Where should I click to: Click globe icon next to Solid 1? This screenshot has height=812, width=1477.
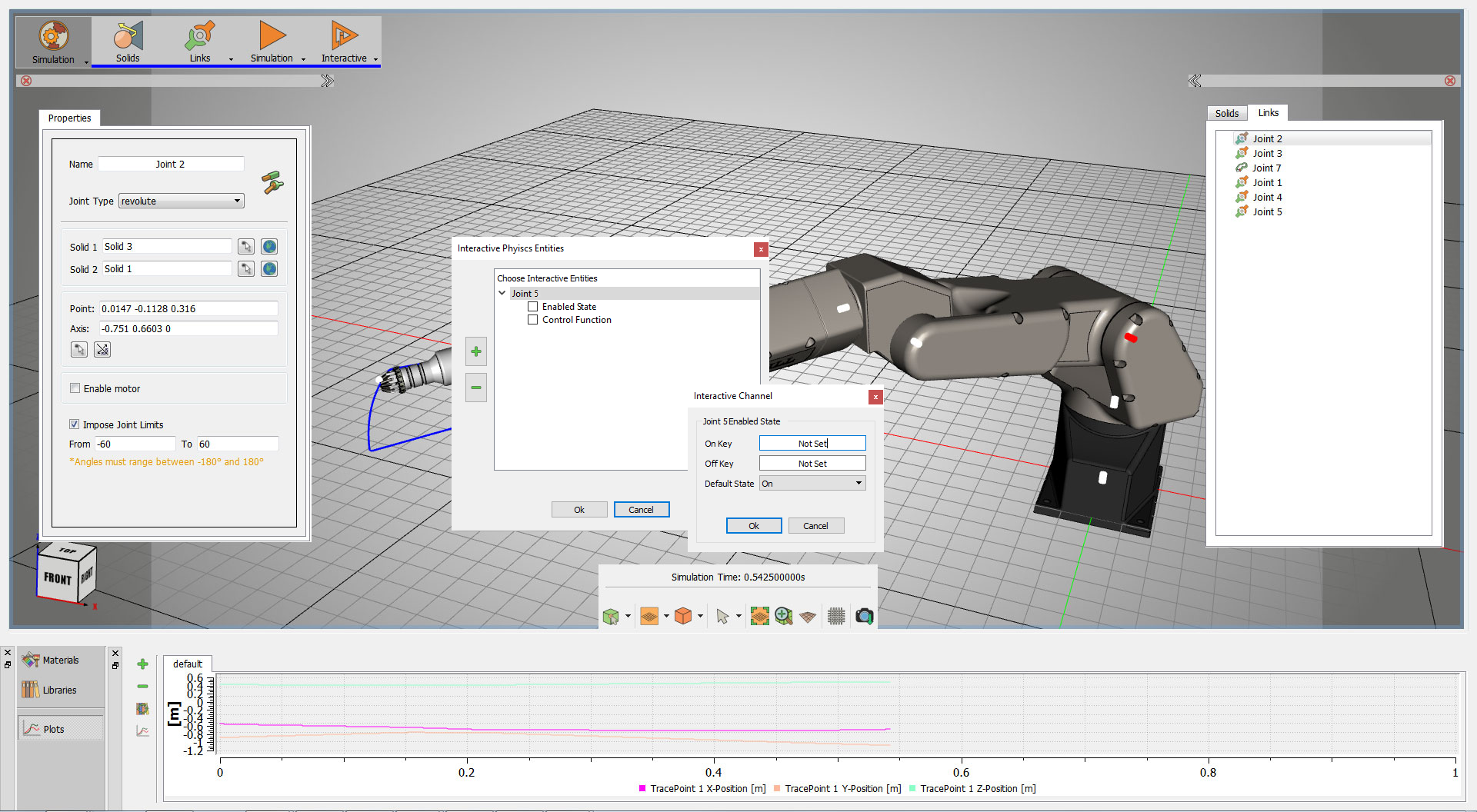click(x=269, y=247)
